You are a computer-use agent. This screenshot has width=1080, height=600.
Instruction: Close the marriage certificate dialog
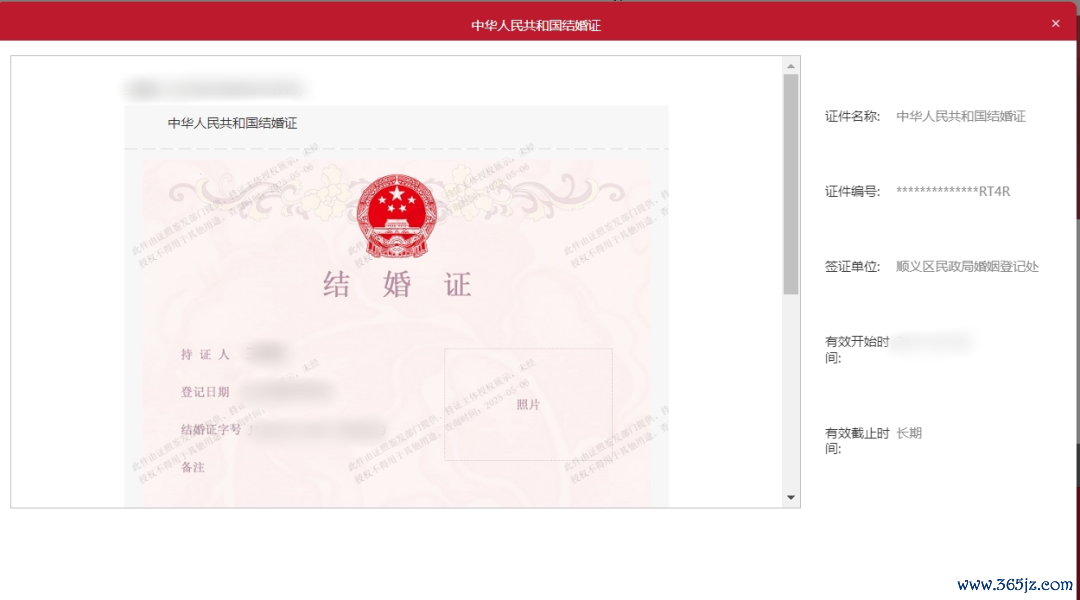pos(1055,23)
